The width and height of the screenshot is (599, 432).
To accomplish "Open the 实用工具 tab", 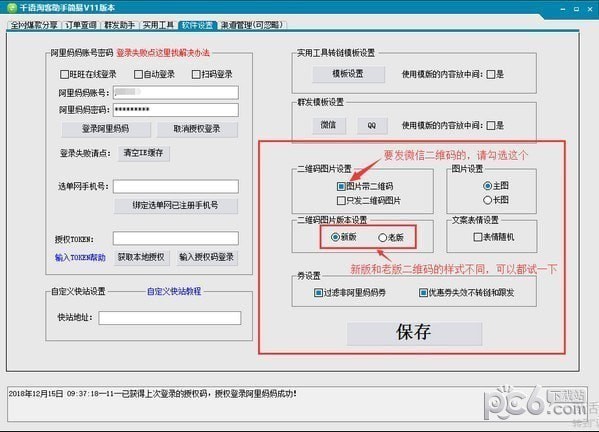I will point(158,25).
